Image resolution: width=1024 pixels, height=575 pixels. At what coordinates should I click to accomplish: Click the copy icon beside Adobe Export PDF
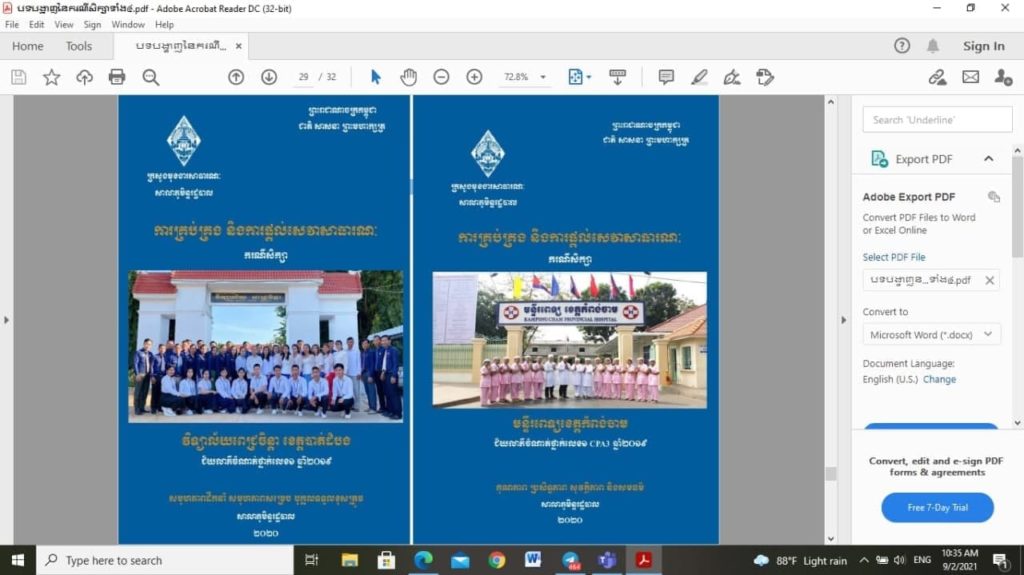(994, 197)
